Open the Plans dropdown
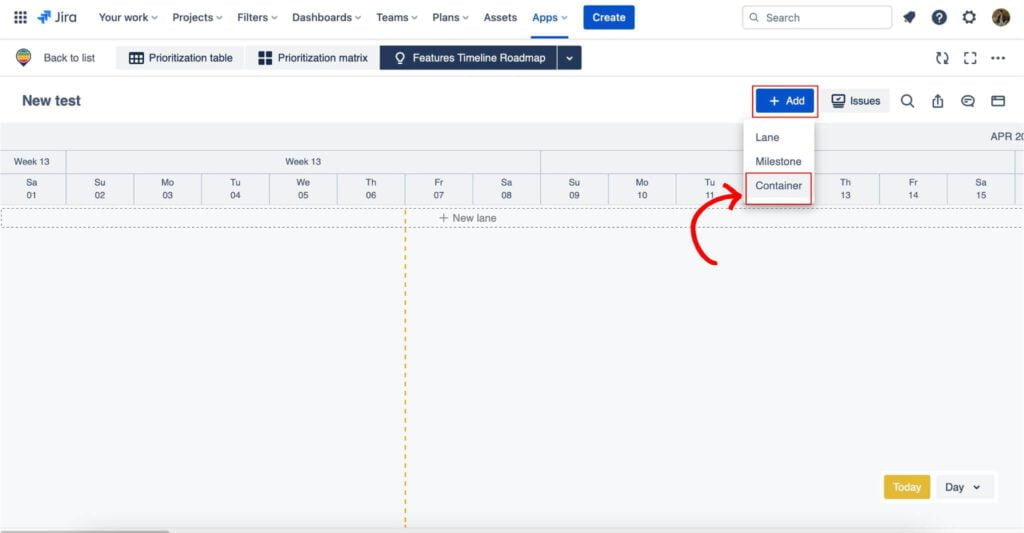The height and width of the screenshot is (533, 1024). pyautogui.click(x=450, y=18)
